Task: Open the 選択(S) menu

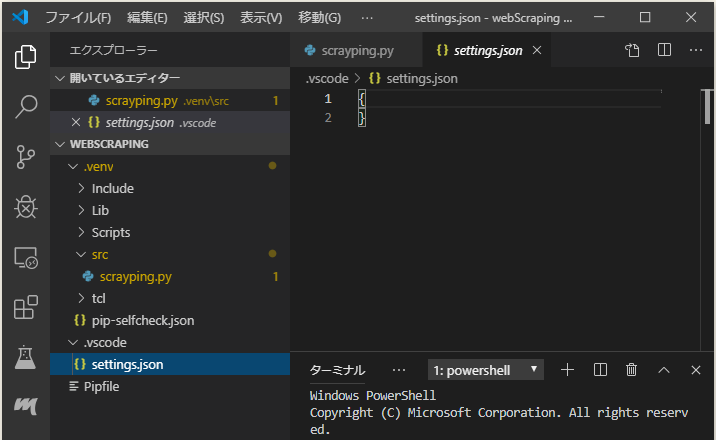Action: (x=204, y=17)
